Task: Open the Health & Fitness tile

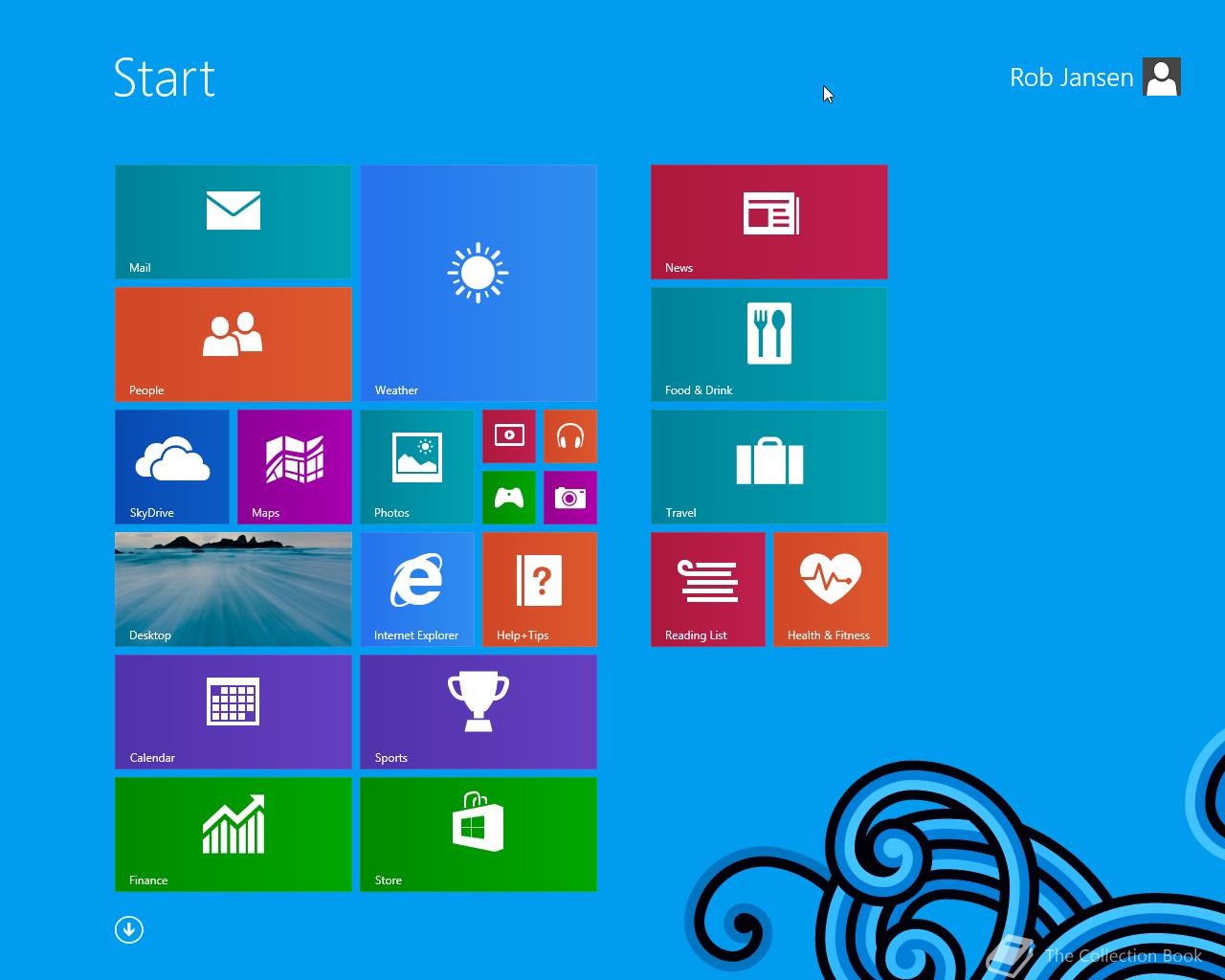Action: coord(831,590)
